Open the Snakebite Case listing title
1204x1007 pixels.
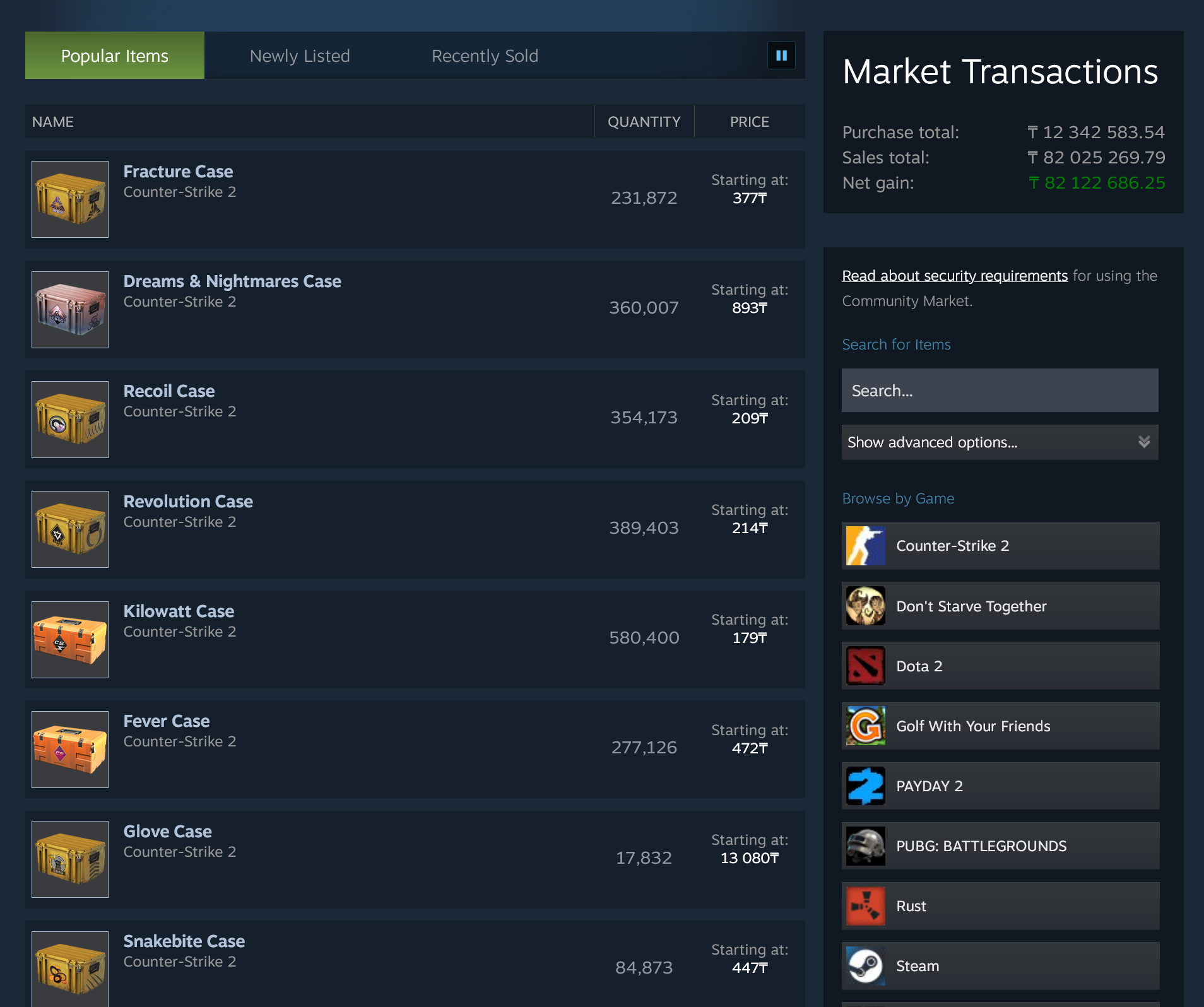tap(184, 941)
